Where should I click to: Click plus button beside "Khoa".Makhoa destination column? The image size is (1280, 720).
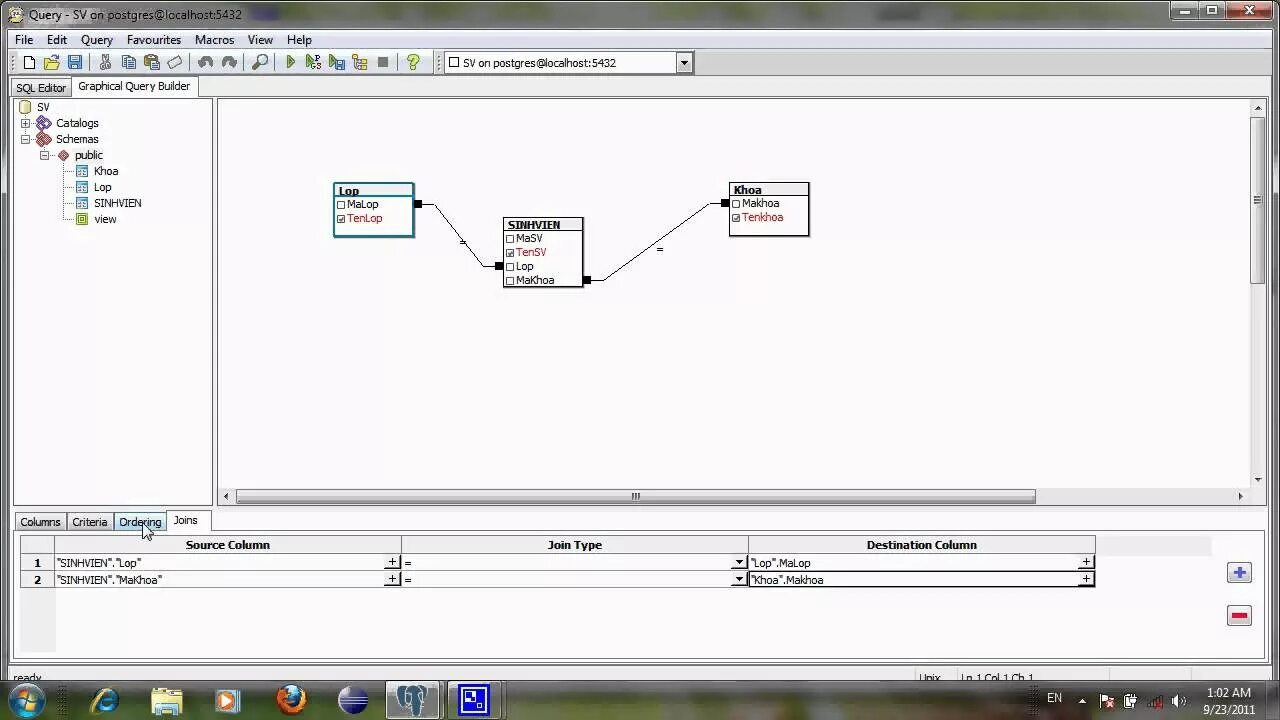pyautogui.click(x=1086, y=580)
